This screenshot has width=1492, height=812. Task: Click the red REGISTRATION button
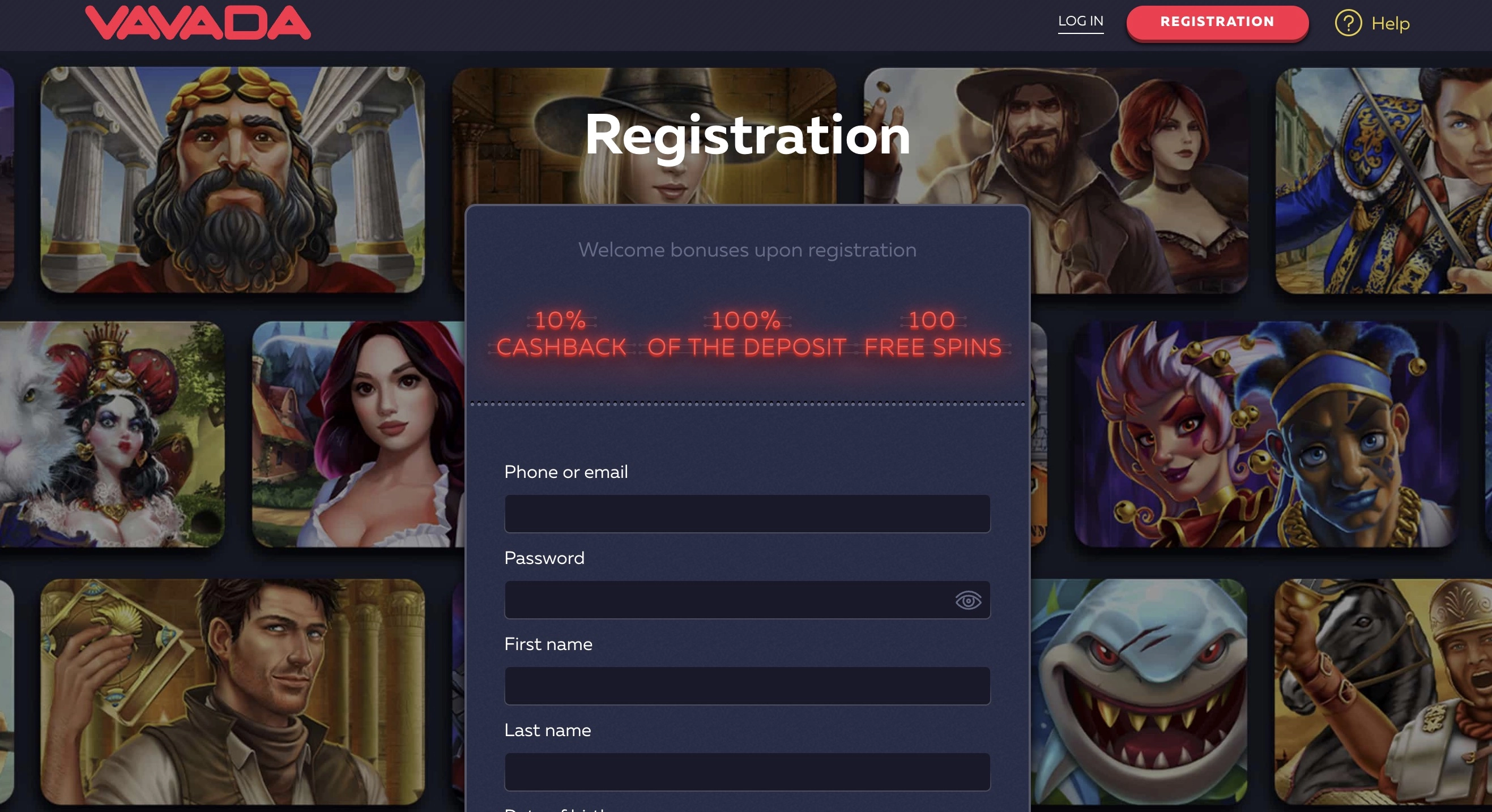click(1217, 22)
